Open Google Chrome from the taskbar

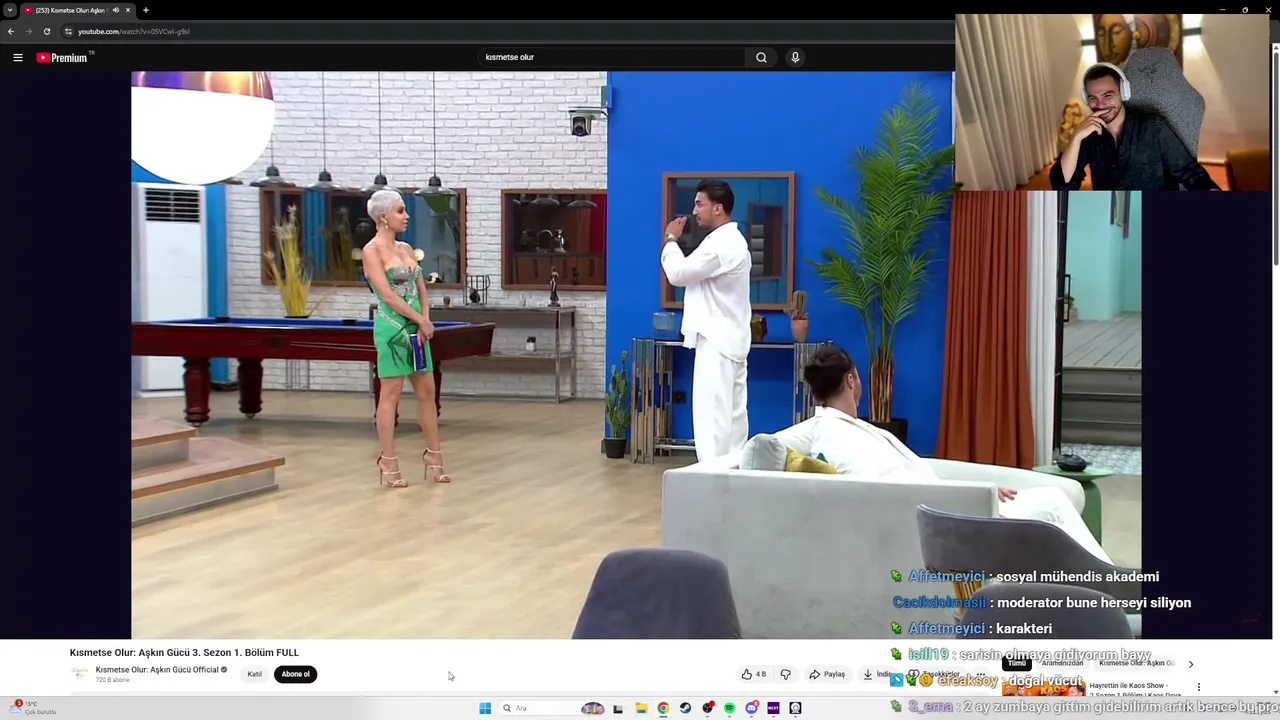pyautogui.click(x=663, y=708)
